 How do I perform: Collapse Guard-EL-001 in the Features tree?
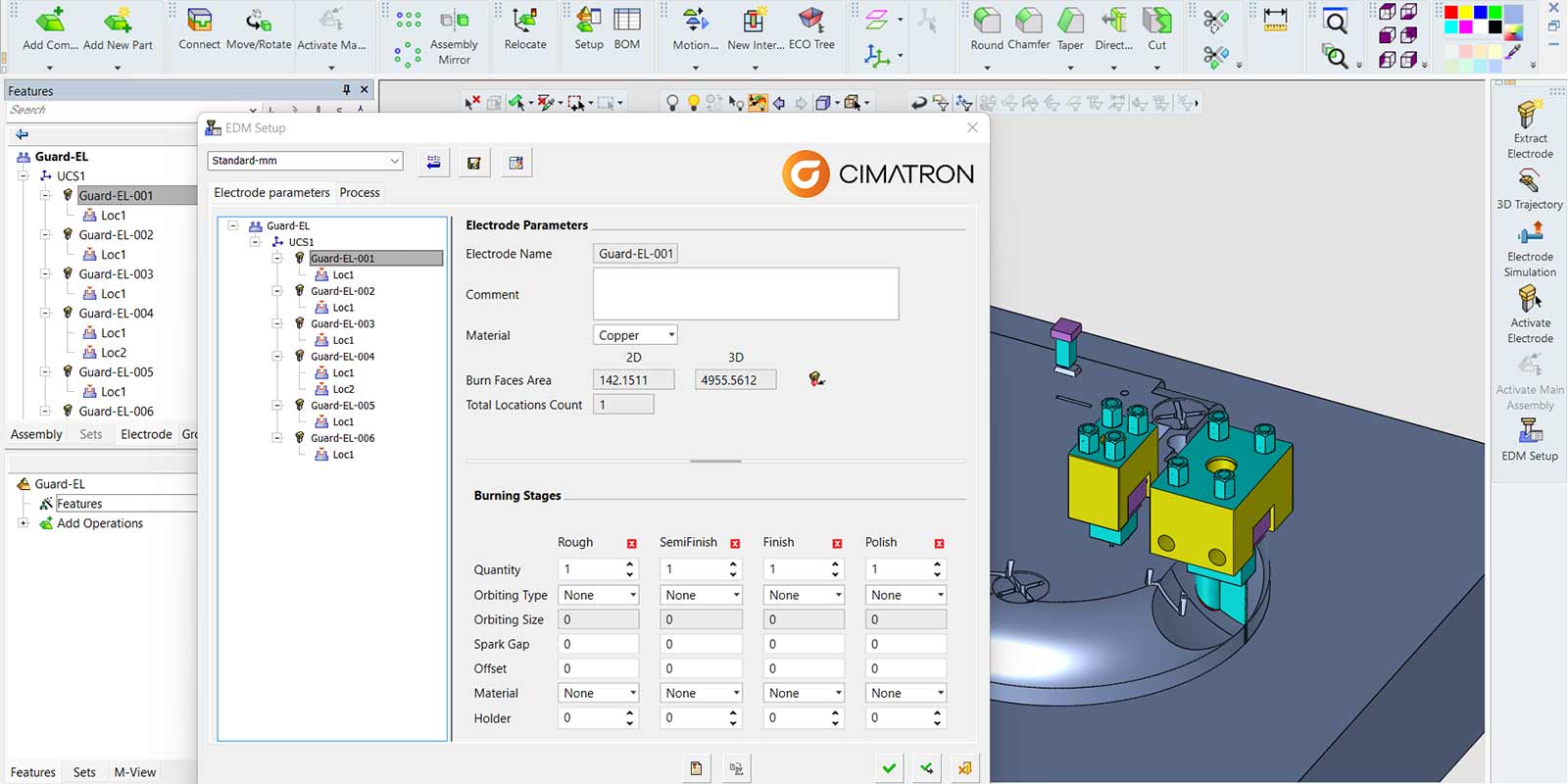tap(45, 195)
